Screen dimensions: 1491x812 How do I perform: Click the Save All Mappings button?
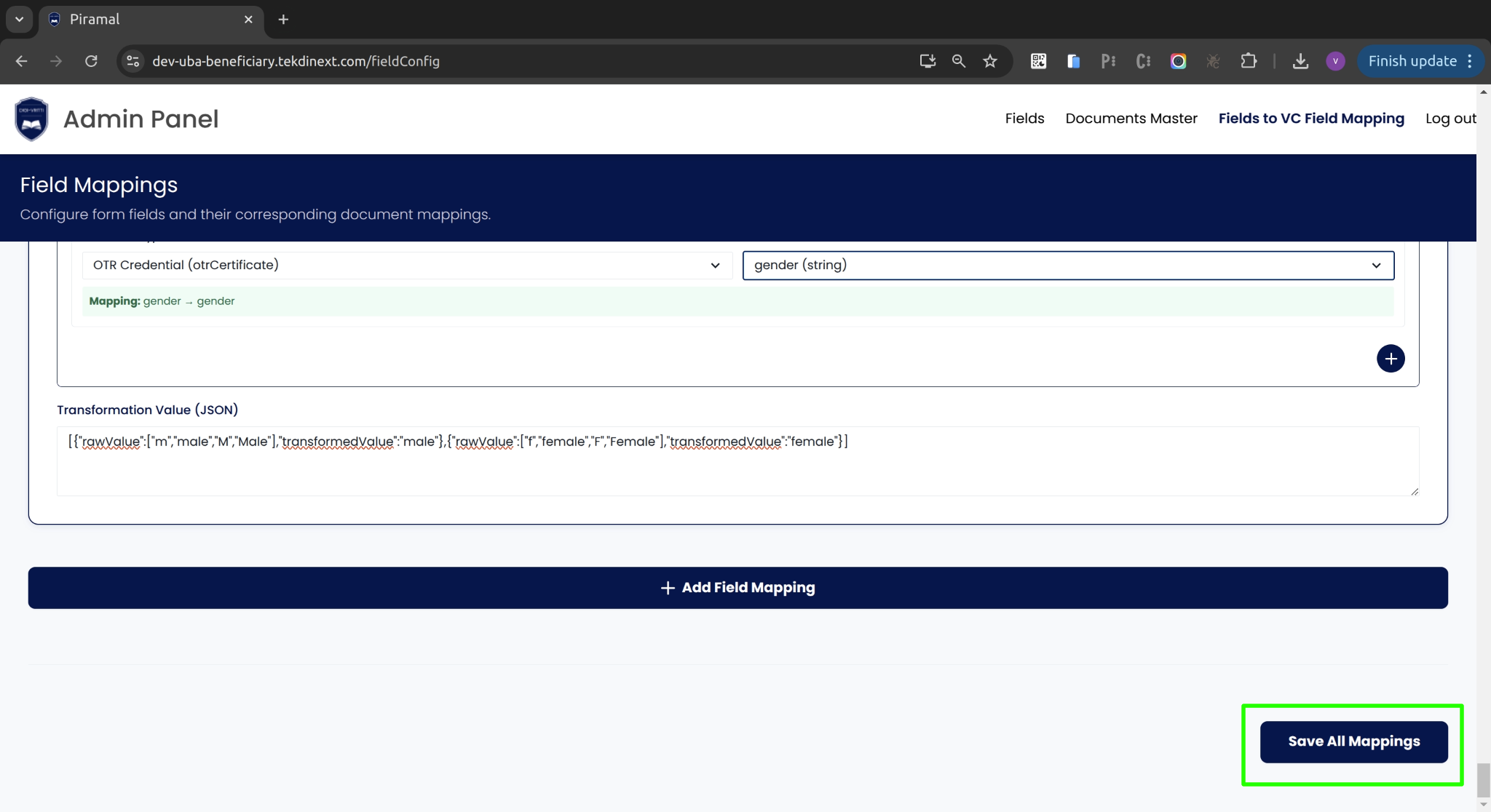(1353, 742)
